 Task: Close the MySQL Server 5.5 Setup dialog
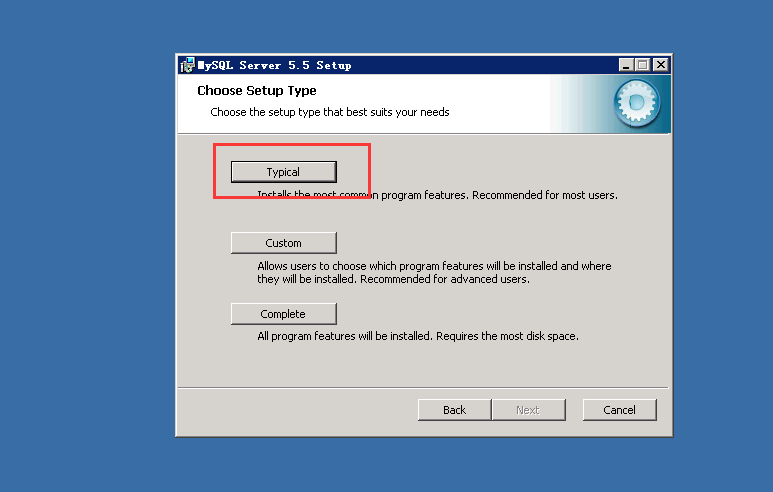[x=661, y=65]
